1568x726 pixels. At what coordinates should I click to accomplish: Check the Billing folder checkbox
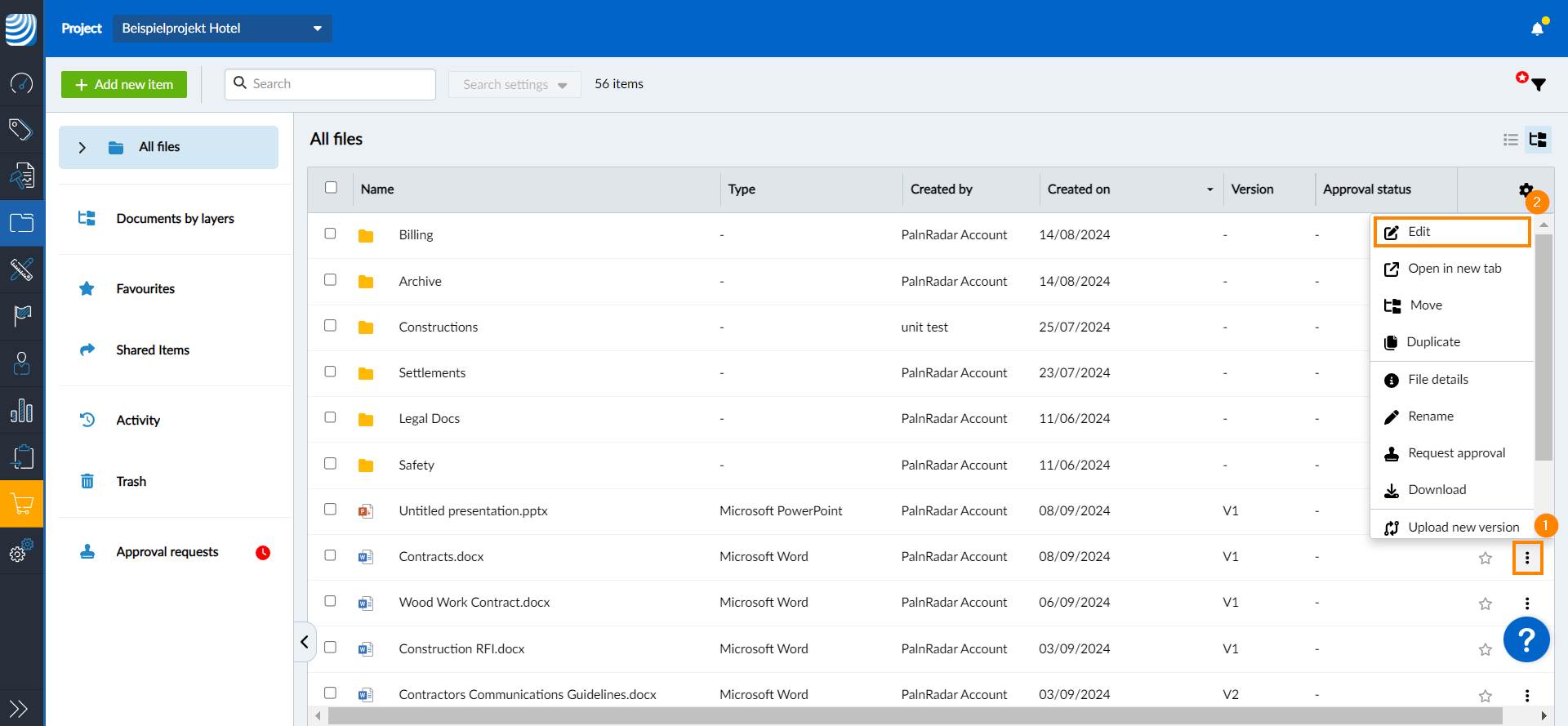pos(330,234)
